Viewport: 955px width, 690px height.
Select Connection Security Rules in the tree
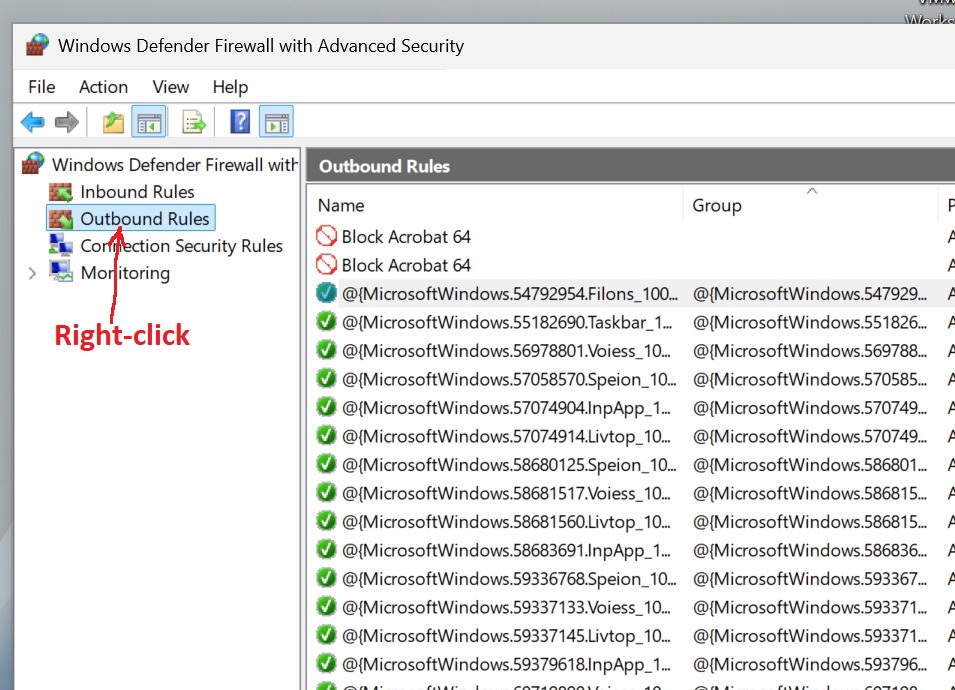181,245
